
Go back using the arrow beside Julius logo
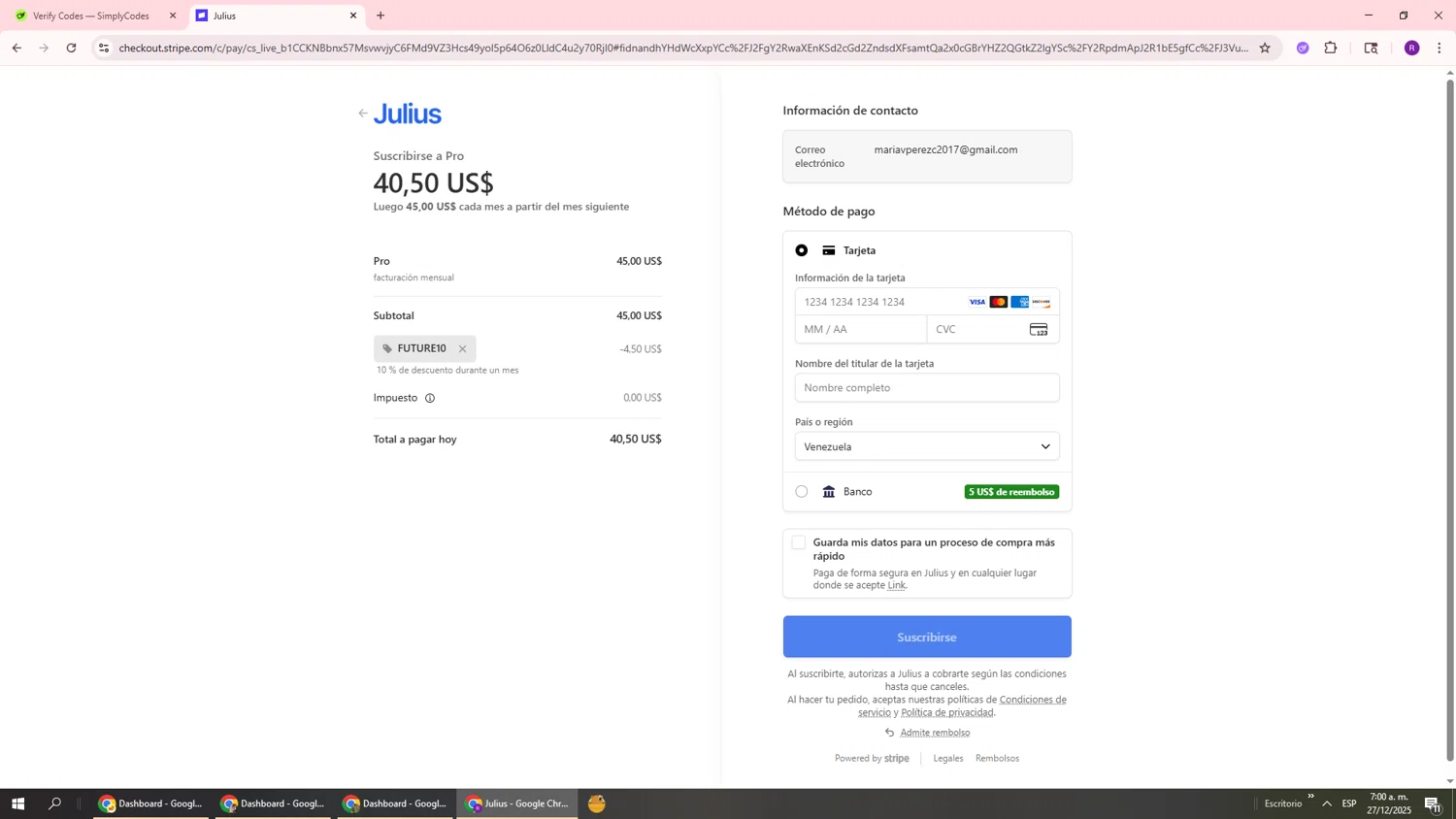point(363,114)
